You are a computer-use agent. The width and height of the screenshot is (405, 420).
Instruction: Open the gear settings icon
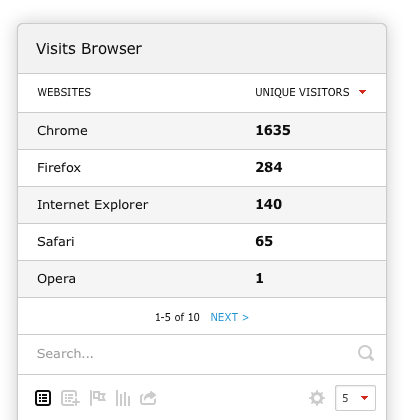(x=317, y=398)
